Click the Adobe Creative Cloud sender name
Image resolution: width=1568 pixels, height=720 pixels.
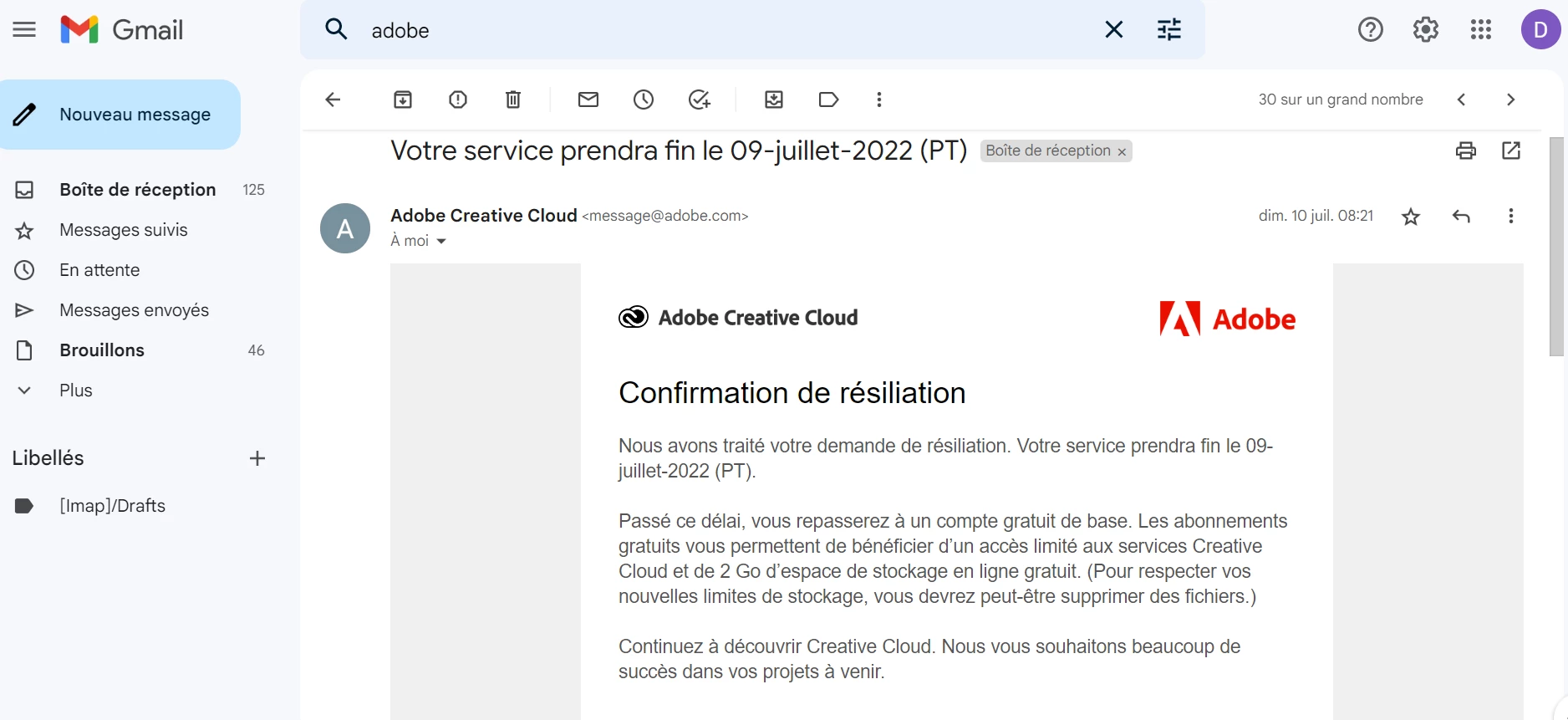click(x=484, y=216)
